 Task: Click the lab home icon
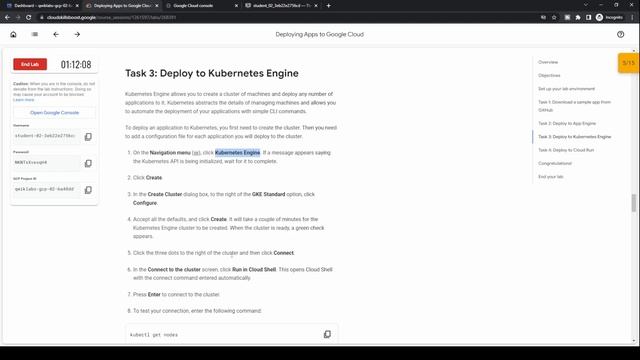pos(13,34)
